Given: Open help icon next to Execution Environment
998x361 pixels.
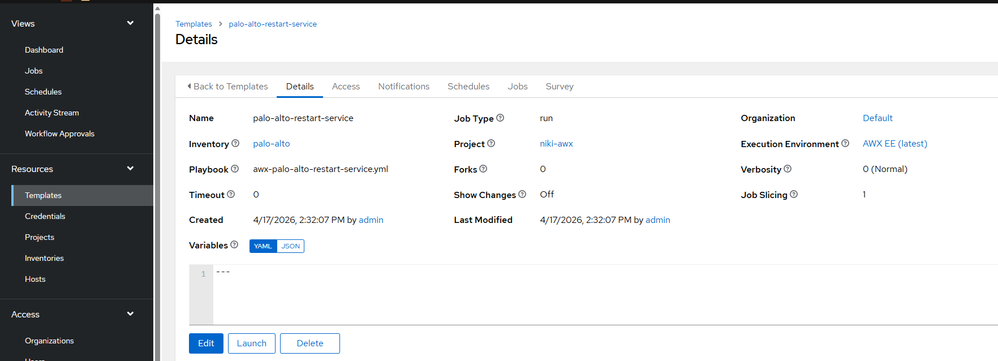Looking at the screenshot, I should pos(845,144).
